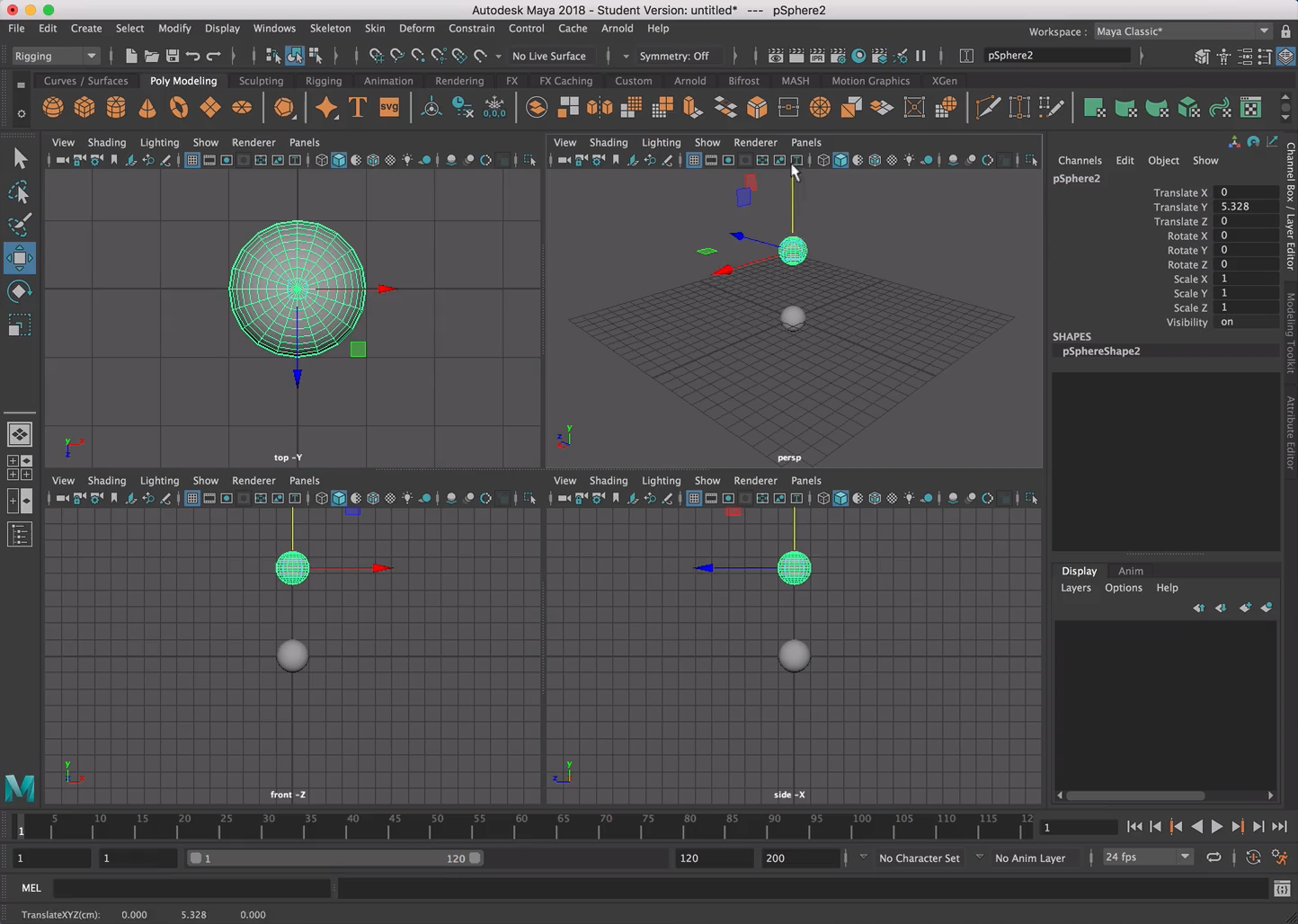Select the Rotate tool in the toolbox

pyautogui.click(x=19, y=291)
